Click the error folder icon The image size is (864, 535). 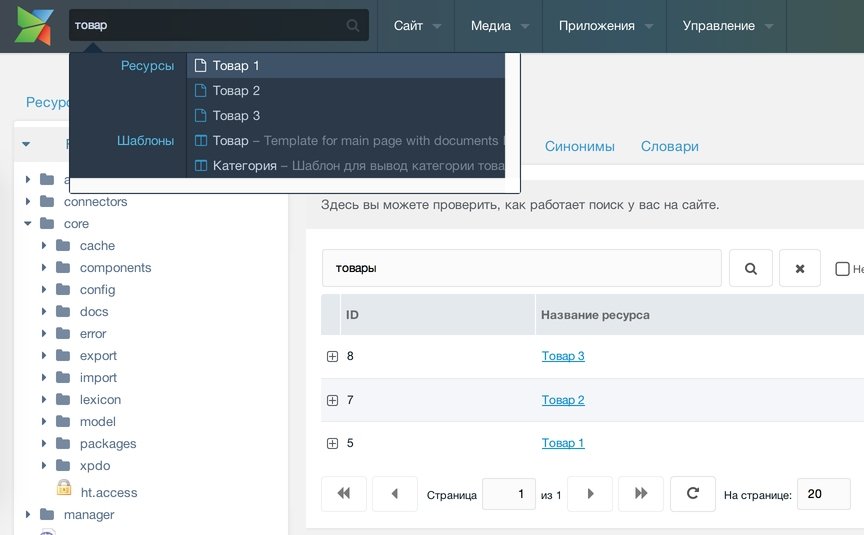pos(63,333)
